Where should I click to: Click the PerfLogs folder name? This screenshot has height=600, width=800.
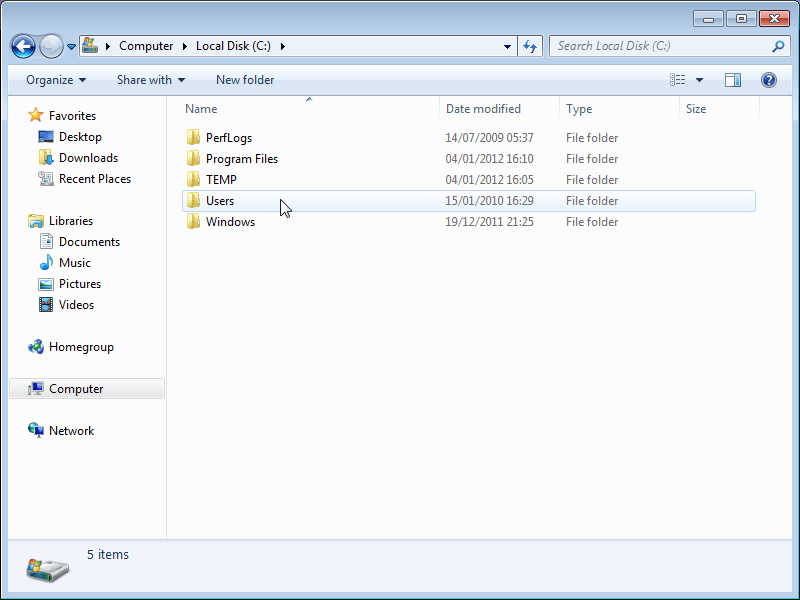[x=229, y=138]
